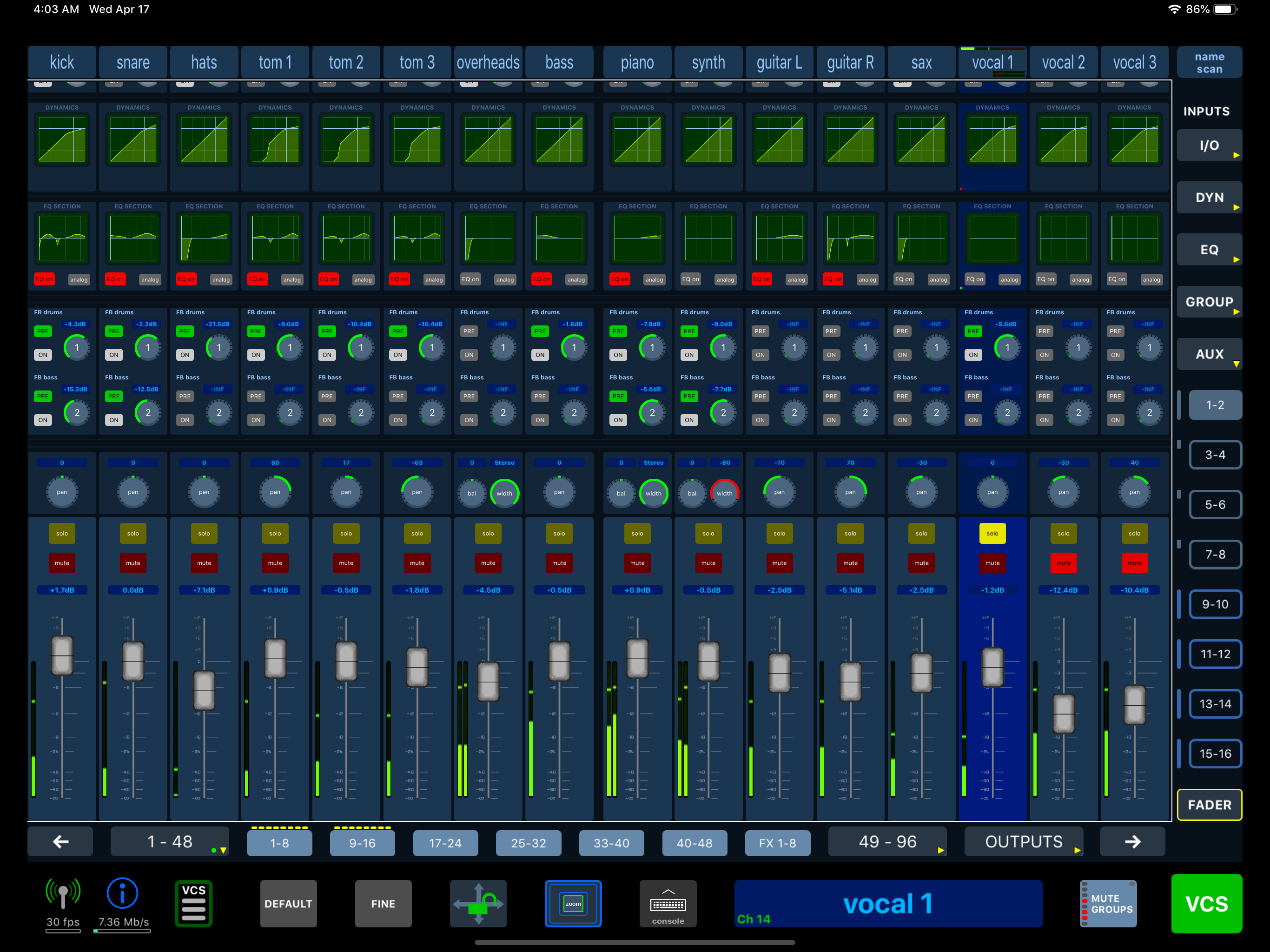Grab the hats channel fader

204,691
